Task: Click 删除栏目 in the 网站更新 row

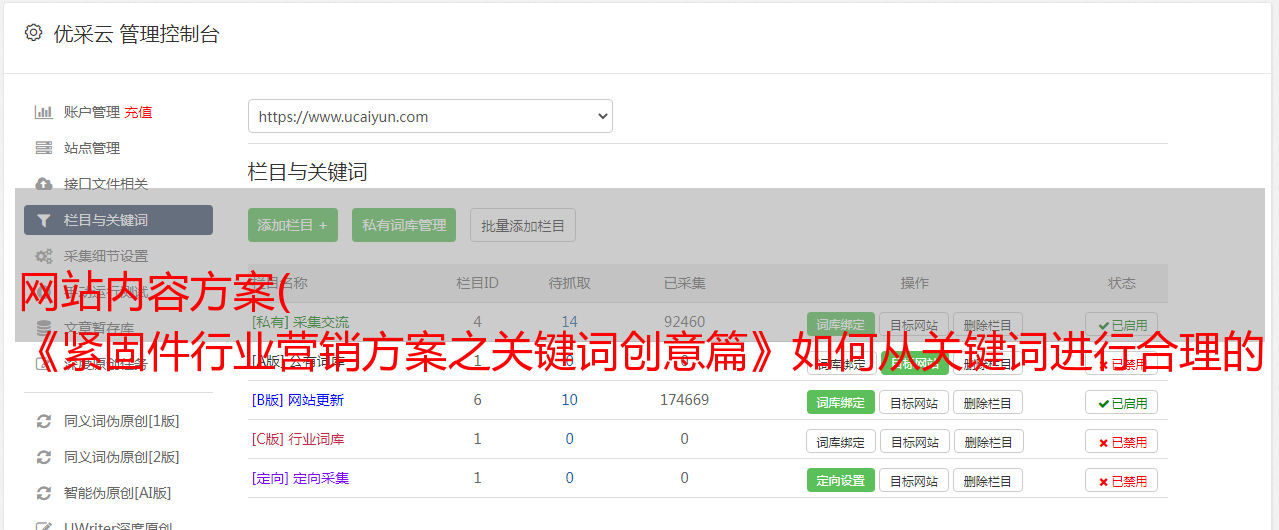Action: [x=988, y=402]
